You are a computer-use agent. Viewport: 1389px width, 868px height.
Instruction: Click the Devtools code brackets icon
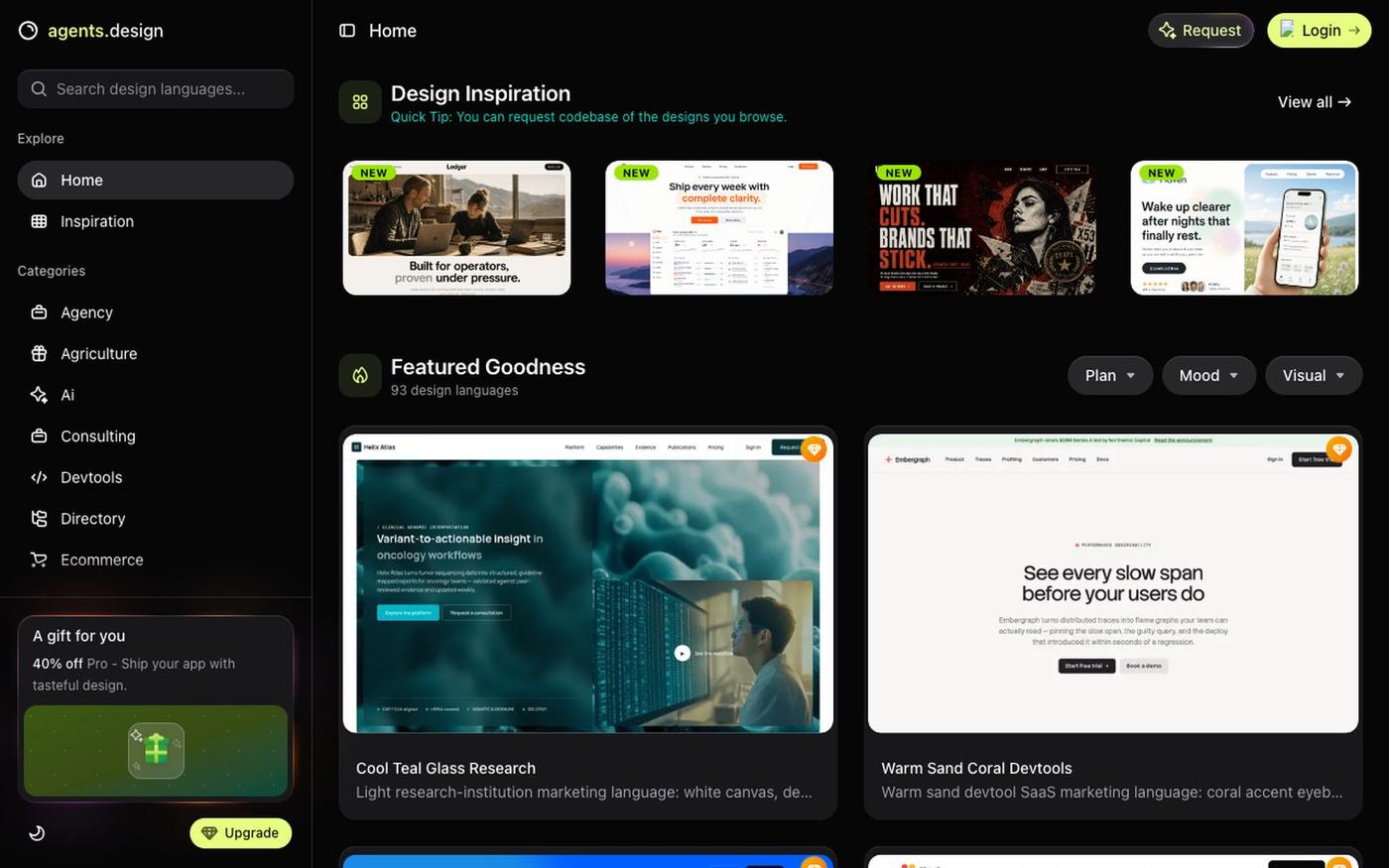(39, 477)
